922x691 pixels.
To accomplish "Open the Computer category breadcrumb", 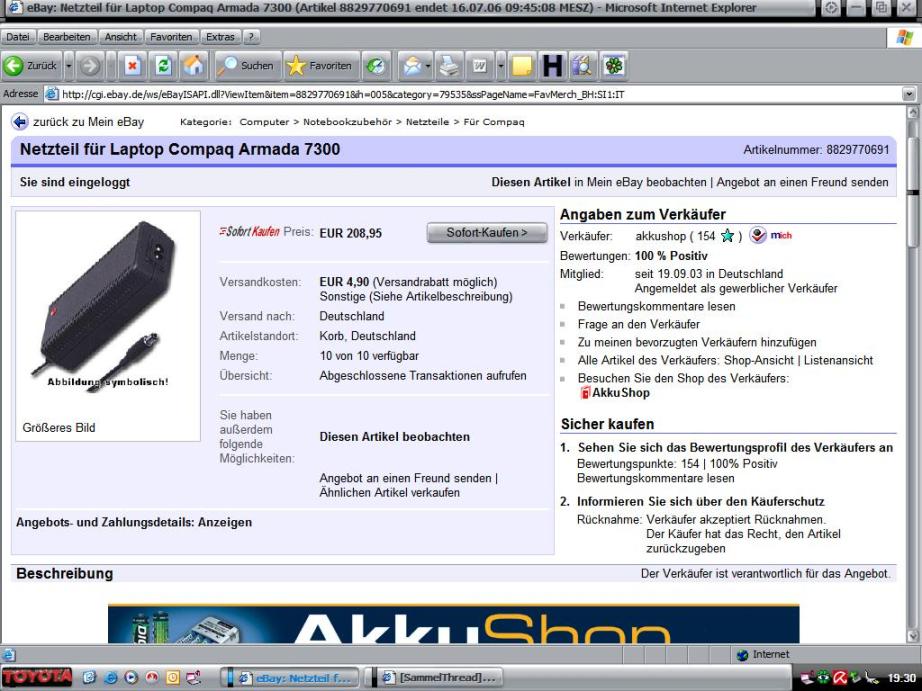I will coord(264,122).
